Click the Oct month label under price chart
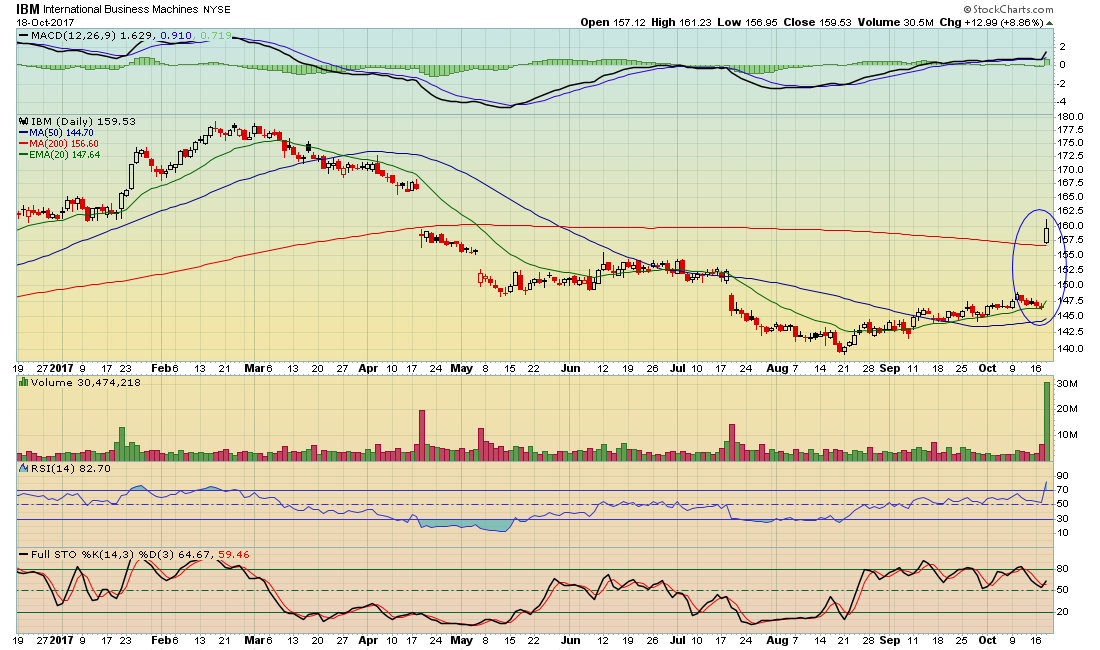 tap(988, 368)
